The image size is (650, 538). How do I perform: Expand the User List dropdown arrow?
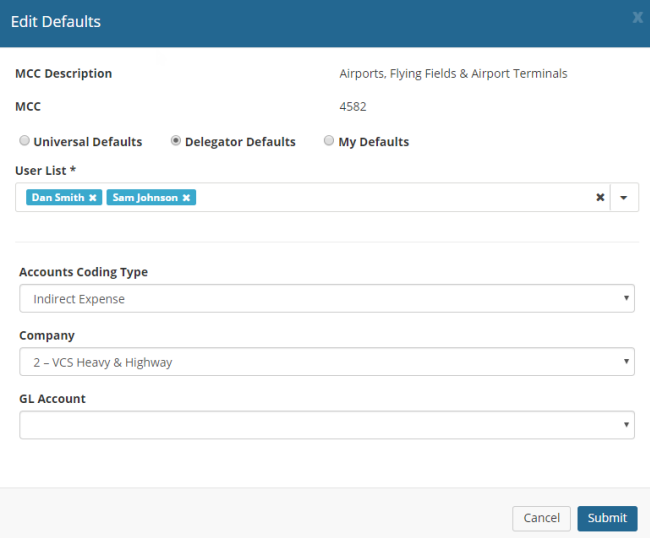[623, 198]
